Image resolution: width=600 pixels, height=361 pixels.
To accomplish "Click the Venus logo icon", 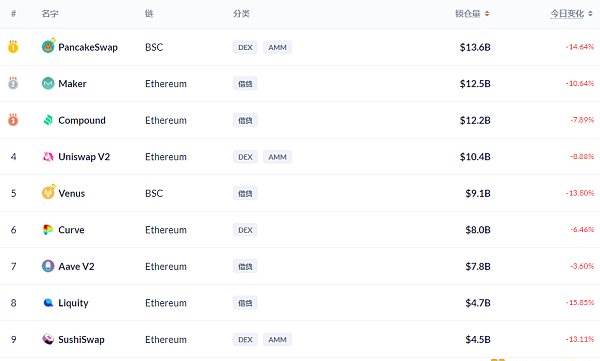I will 48,192.
